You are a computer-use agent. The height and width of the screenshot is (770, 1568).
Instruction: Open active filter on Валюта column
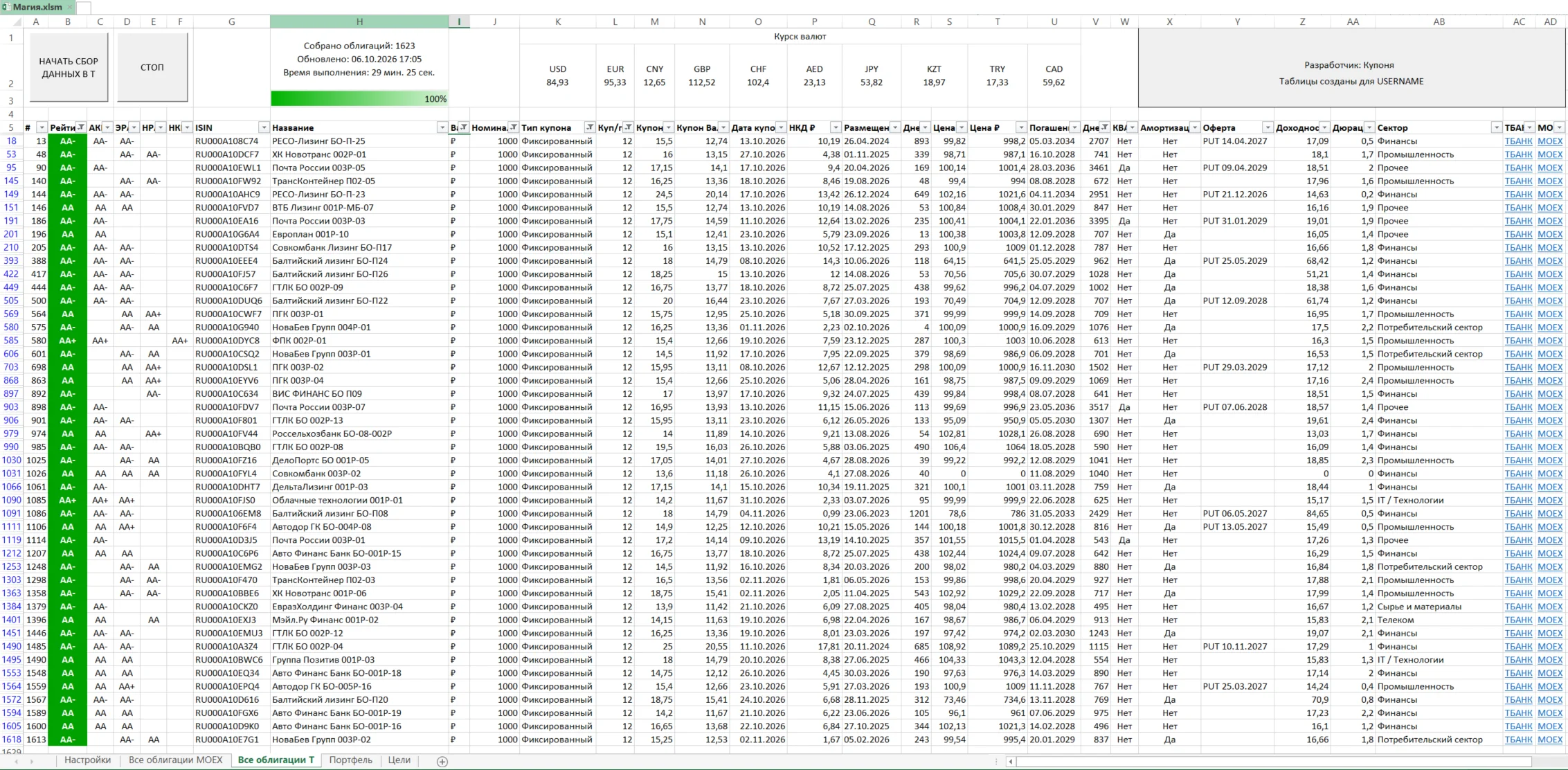[x=465, y=127]
